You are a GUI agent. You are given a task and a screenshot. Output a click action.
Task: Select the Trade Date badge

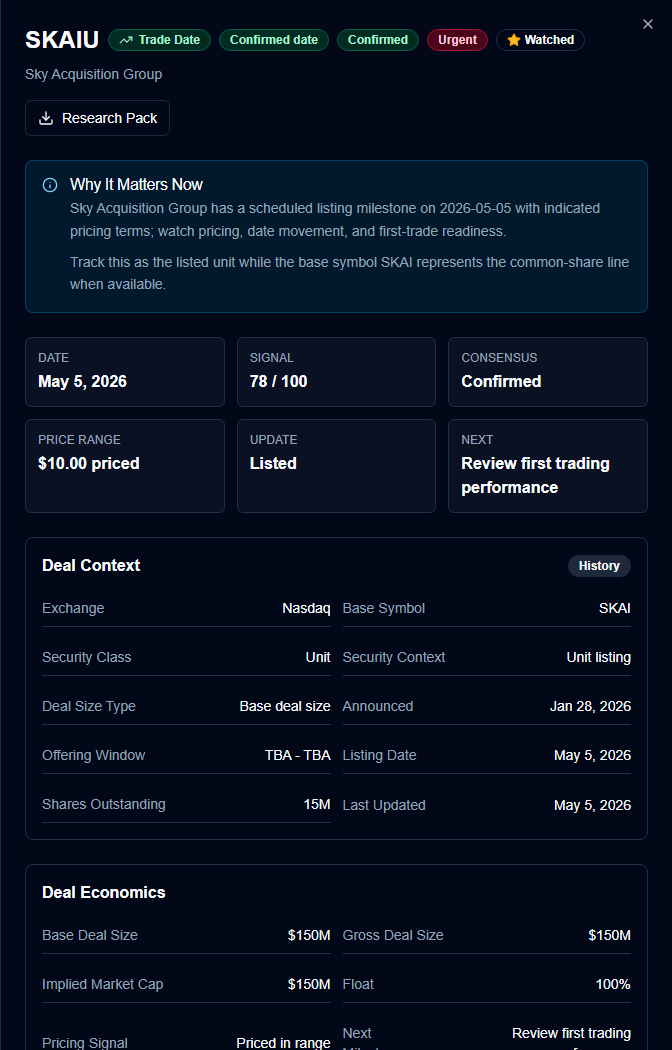click(159, 40)
